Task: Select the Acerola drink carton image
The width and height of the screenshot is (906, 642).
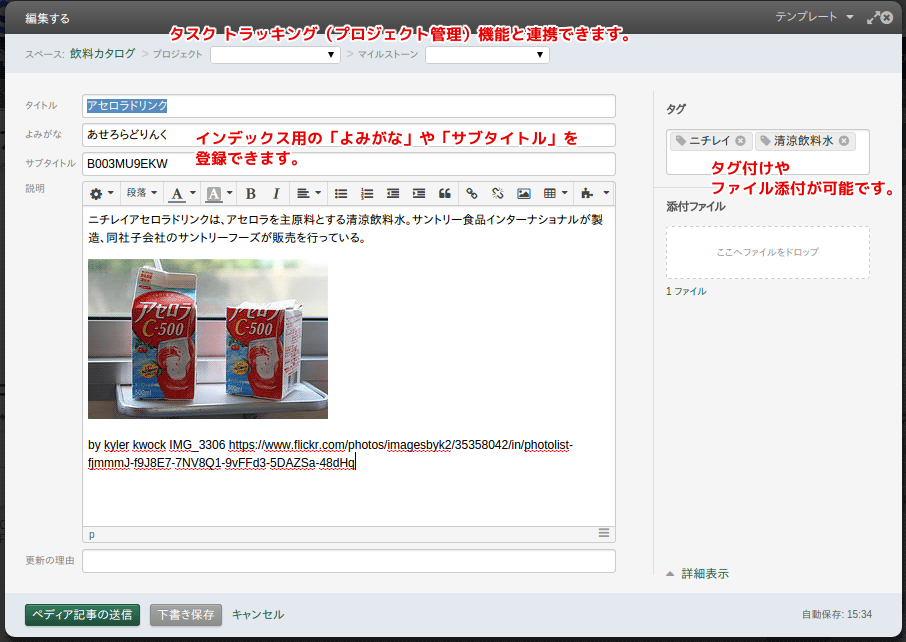Action: coord(207,339)
